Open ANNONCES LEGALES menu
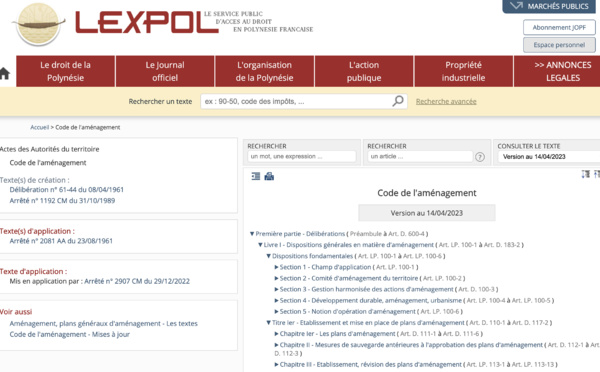 click(x=557, y=71)
